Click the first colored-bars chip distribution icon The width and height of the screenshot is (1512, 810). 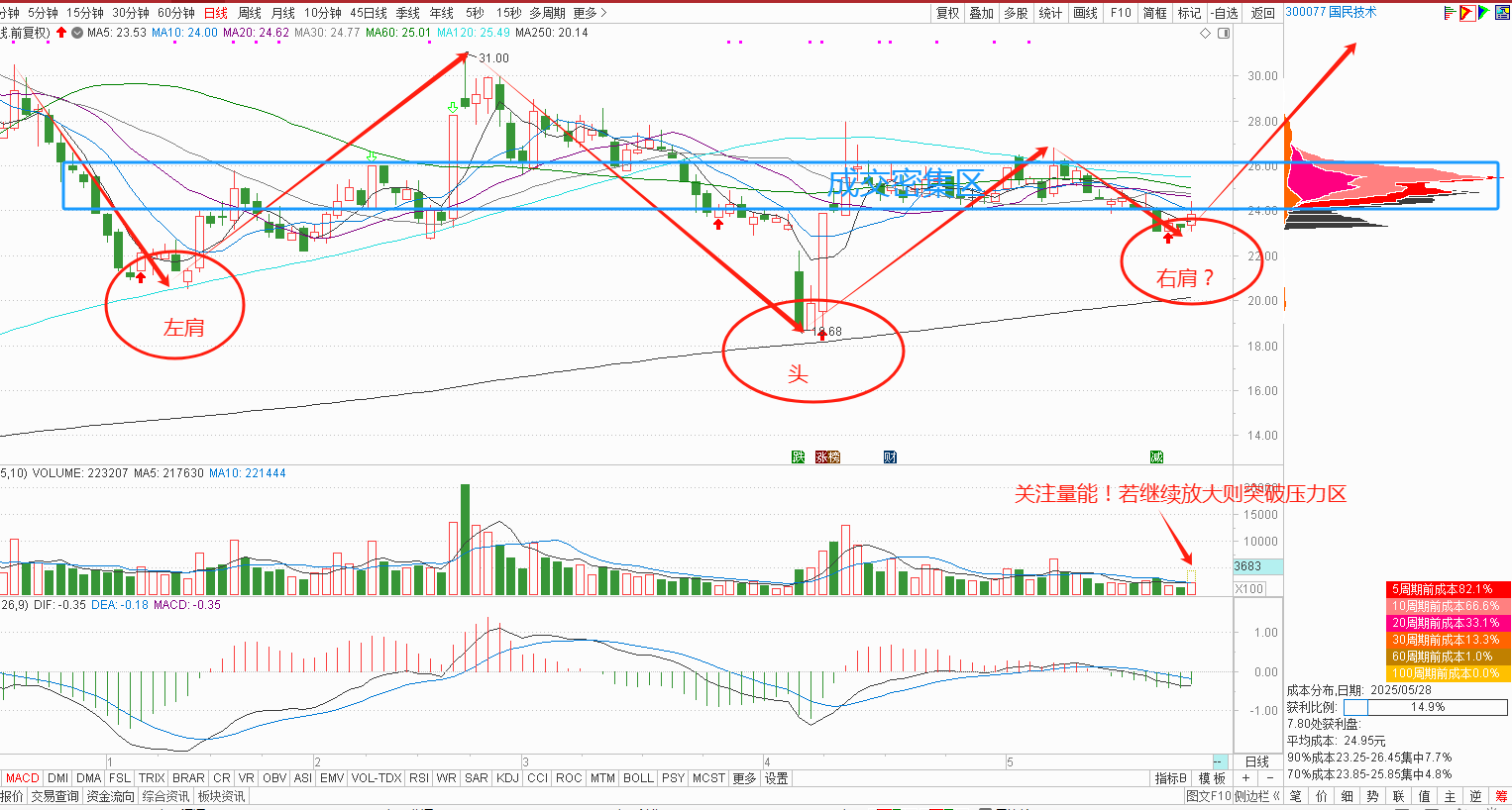pos(1450,13)
